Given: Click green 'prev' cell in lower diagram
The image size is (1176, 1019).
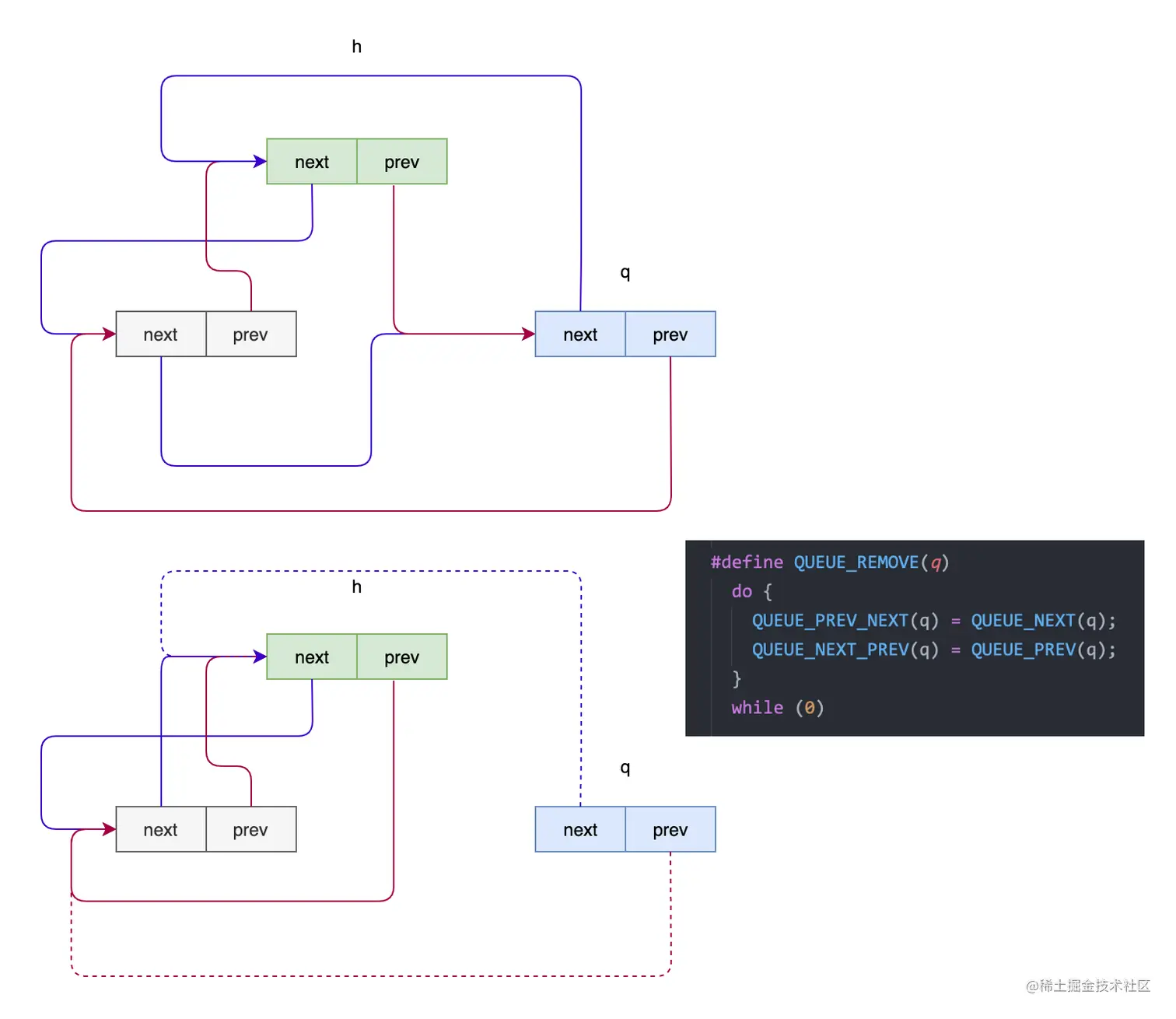Looking at the screenshot, I should 402,657.
